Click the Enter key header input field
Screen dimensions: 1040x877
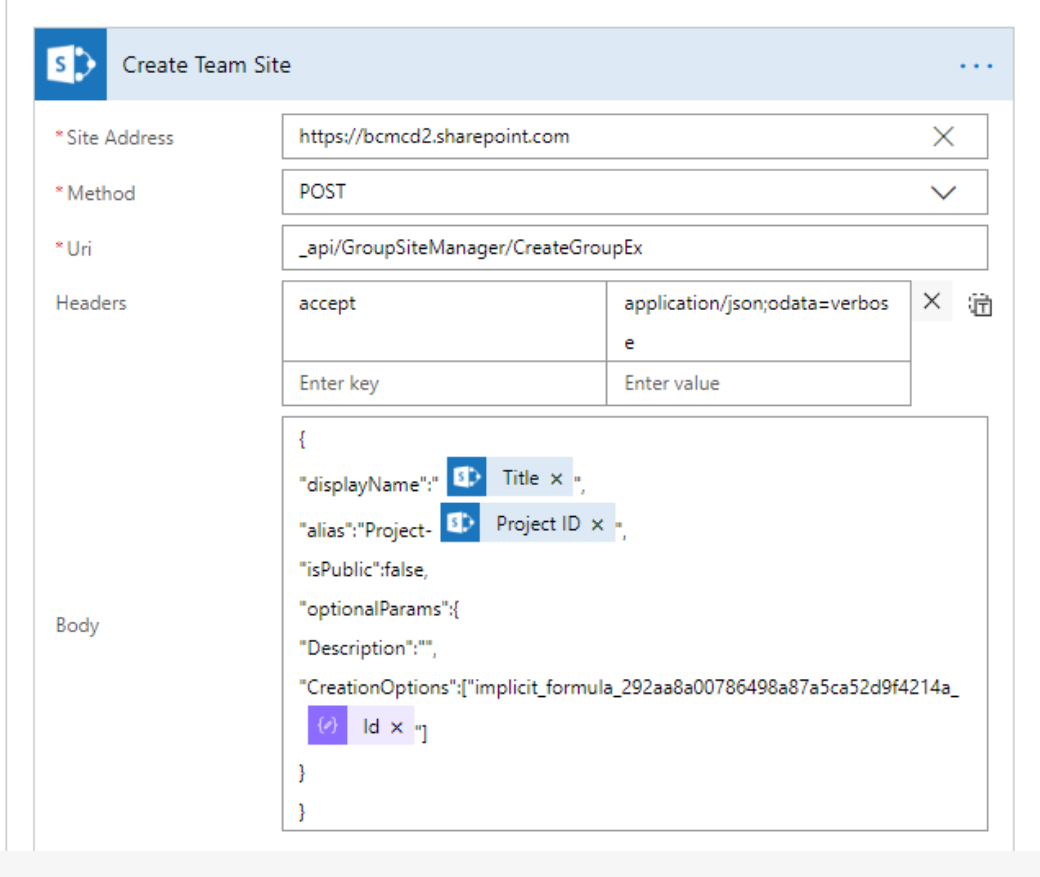(x=440, y=382)
